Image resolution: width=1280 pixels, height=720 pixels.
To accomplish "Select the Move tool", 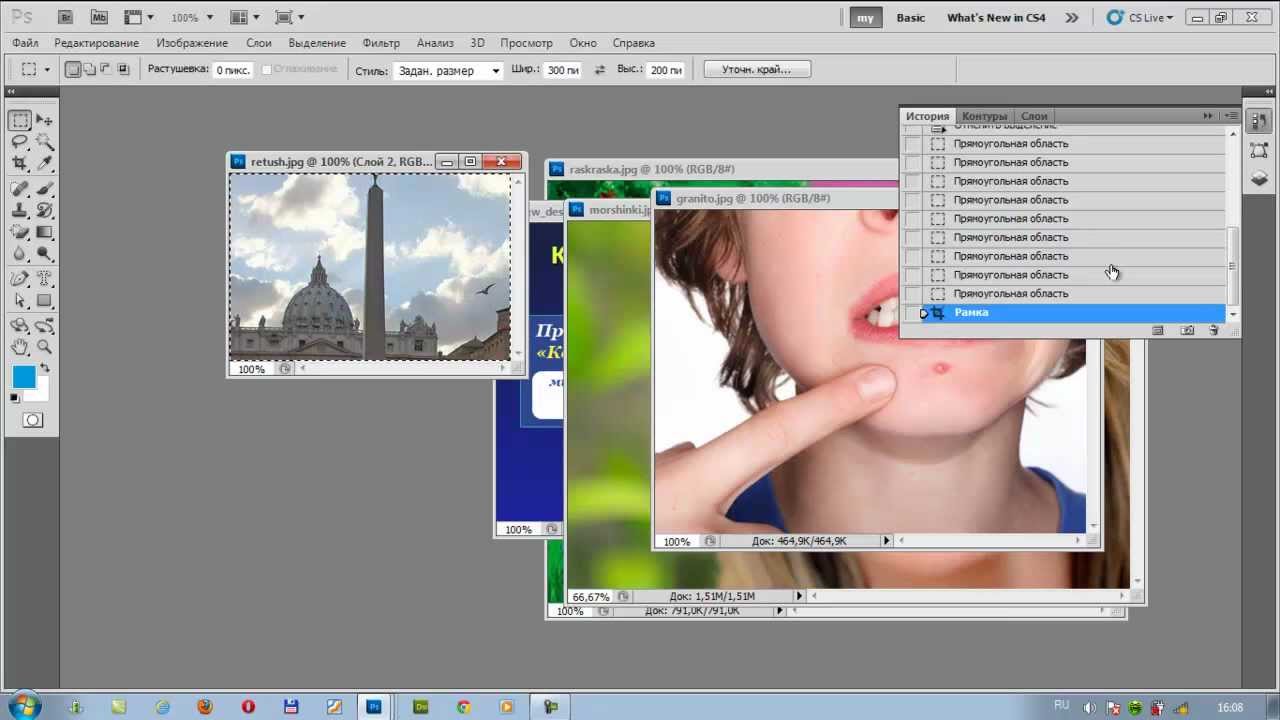I will 44,120.
